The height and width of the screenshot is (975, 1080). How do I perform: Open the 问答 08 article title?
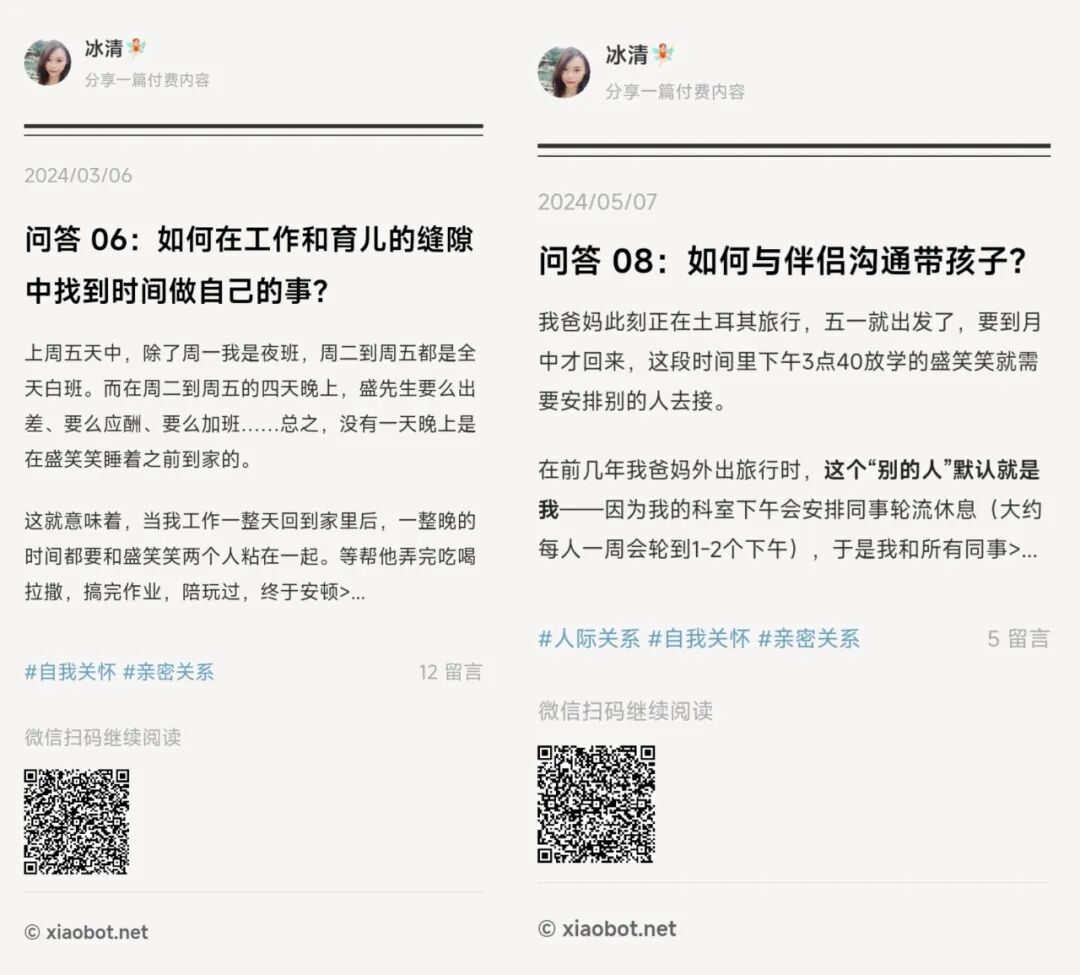pyautogui.click(x=782, y=261)
